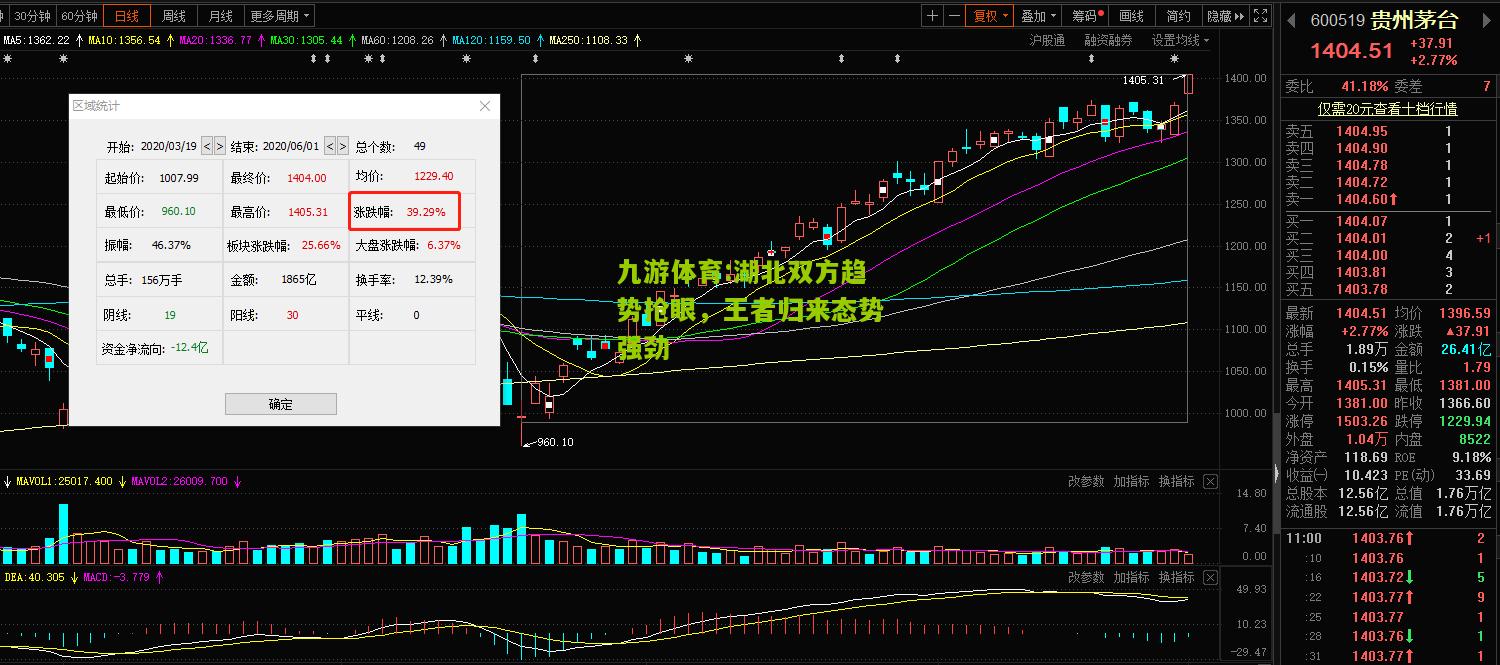Click the MA5 arrow indicator

tap(78, 40)
